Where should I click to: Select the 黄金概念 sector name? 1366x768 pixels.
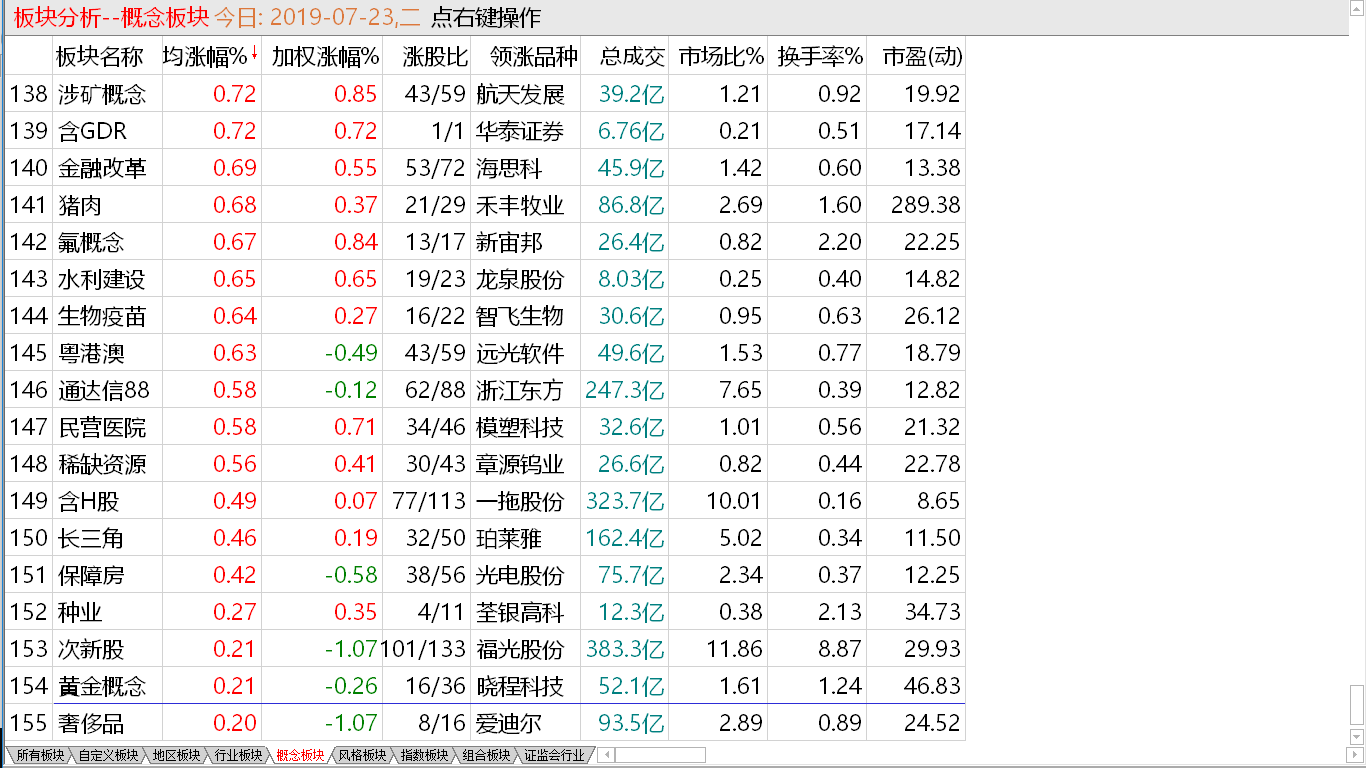tap(101, 686)
